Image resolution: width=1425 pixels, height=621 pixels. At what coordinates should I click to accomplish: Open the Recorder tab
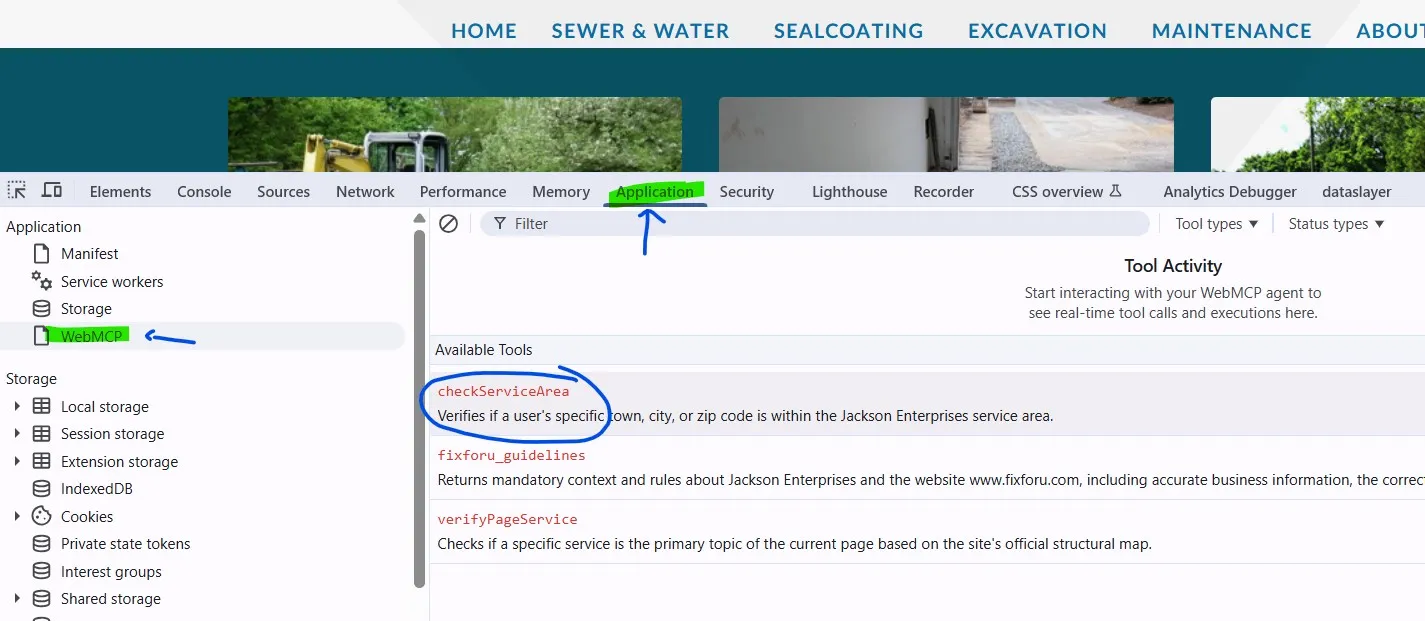(943, 192)
